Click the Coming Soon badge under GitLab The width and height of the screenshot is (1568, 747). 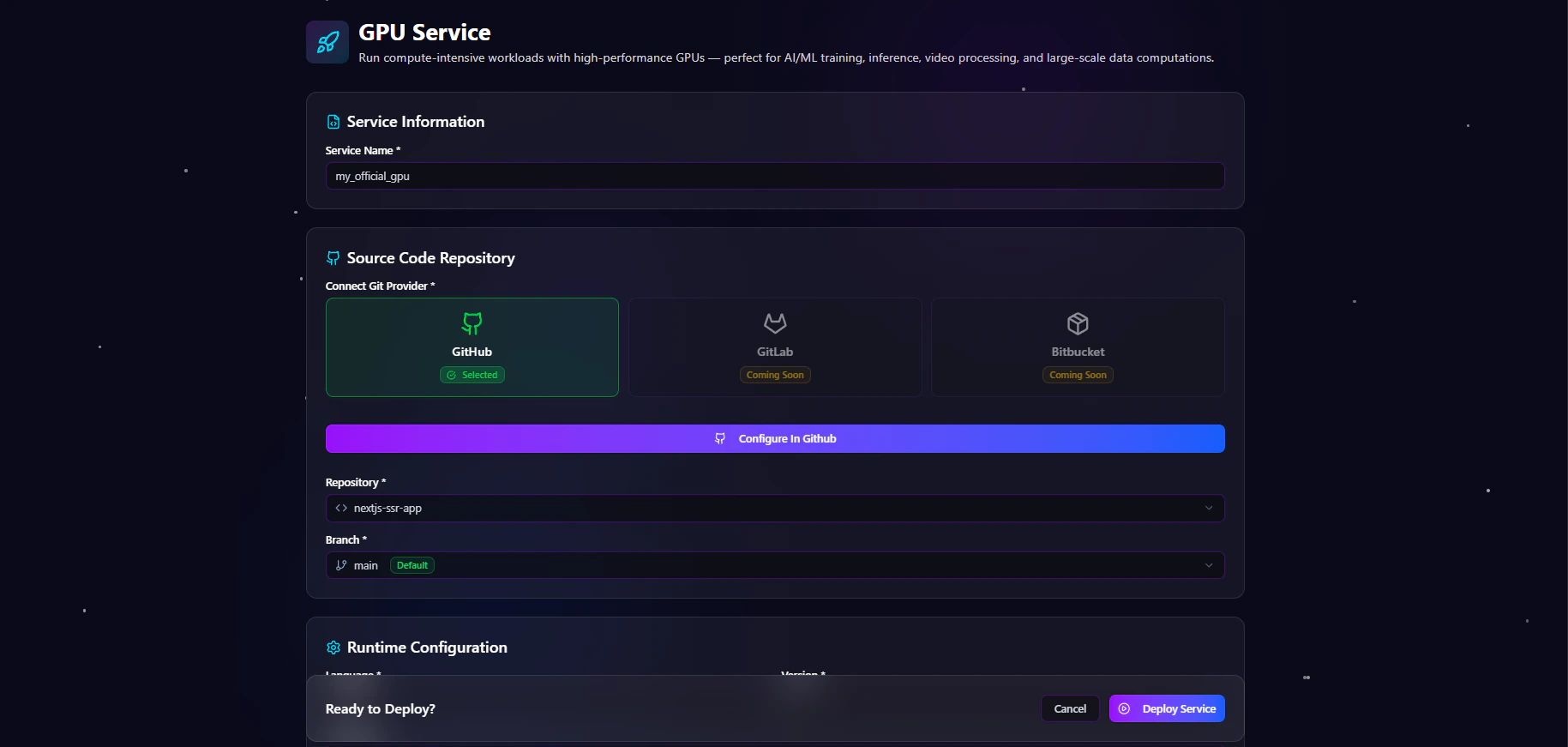775,375
